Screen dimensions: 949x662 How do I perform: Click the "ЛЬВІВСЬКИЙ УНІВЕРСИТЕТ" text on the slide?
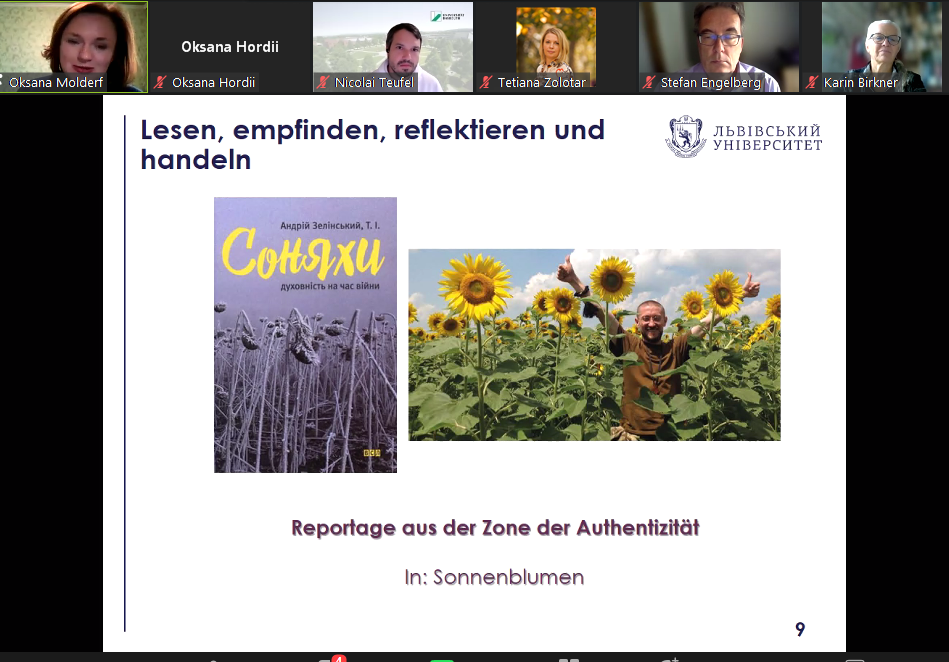pos(767,137)
